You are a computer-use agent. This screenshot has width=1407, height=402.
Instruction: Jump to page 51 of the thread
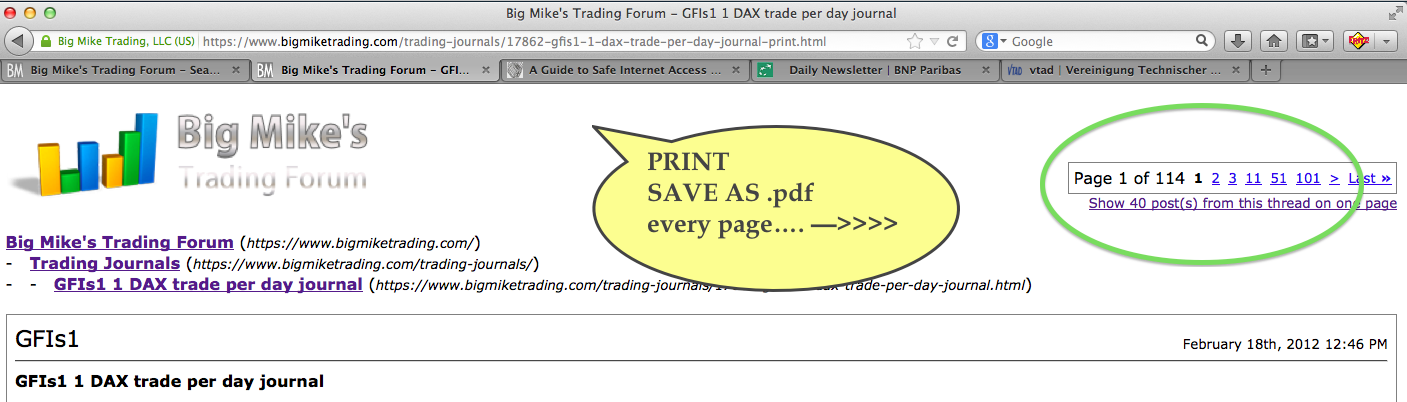pyautogui.click(x=1278, y=179)
